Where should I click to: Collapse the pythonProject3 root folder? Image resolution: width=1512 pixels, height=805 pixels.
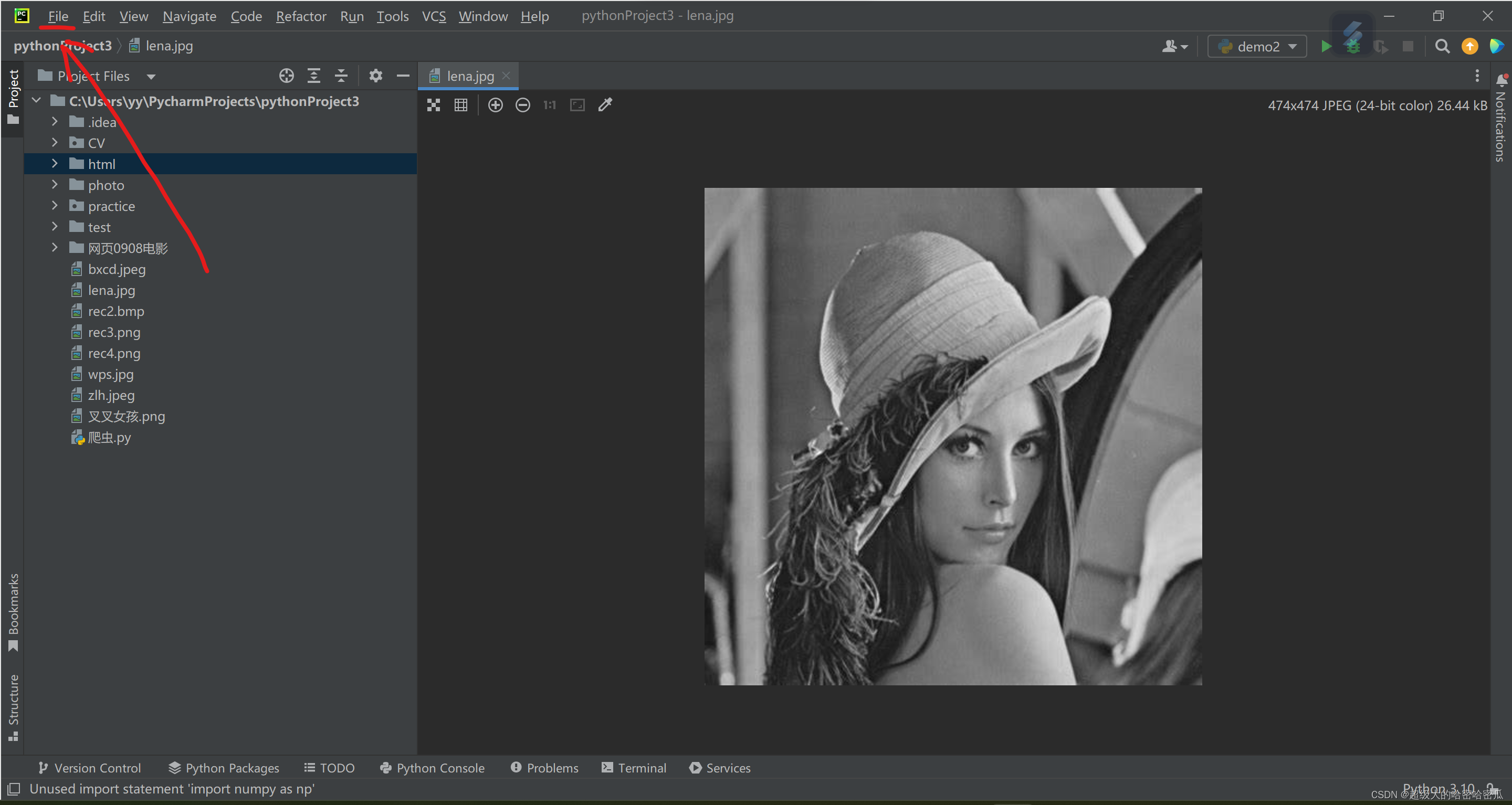point(36,101)
